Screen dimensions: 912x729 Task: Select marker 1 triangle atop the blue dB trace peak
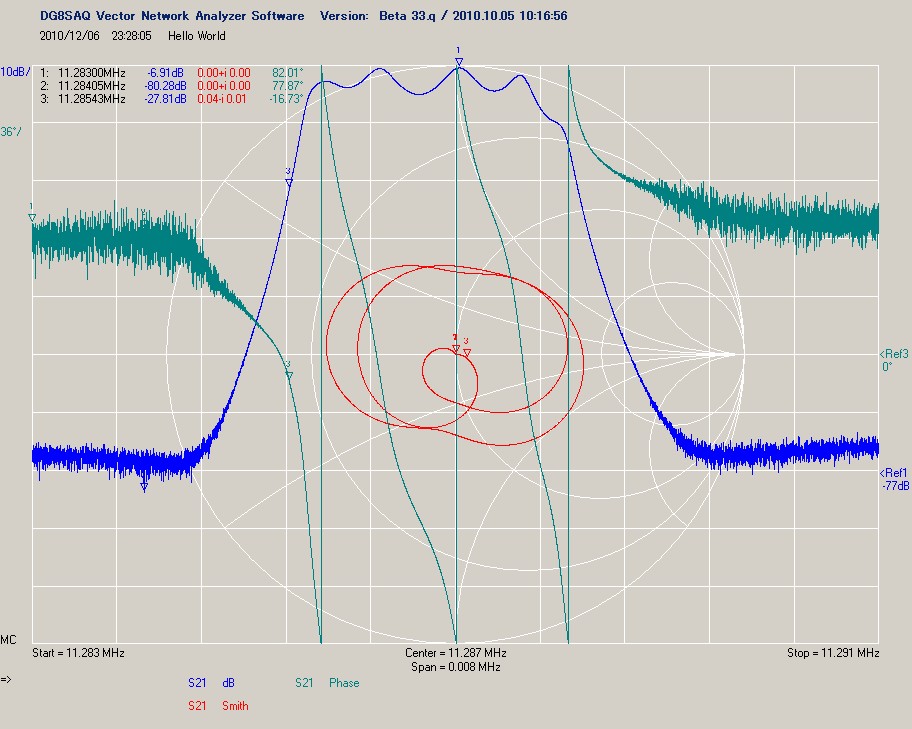pos(459,62)
